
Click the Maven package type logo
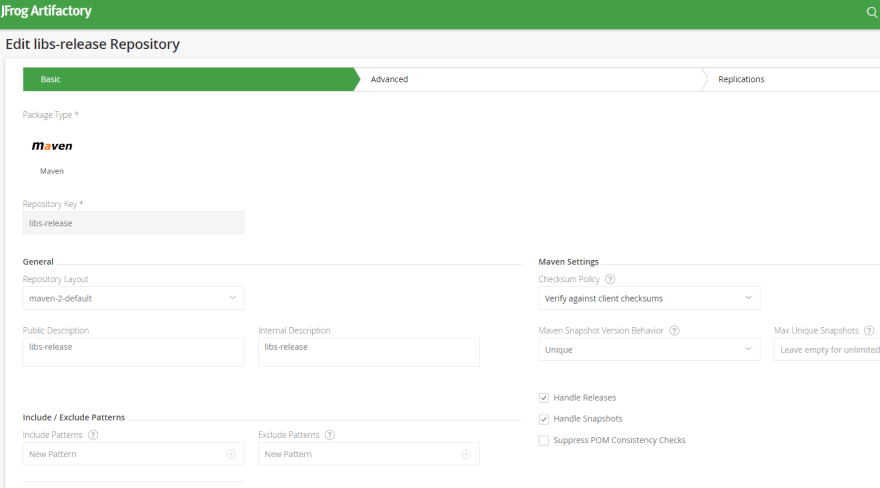[x=52, y=146]
